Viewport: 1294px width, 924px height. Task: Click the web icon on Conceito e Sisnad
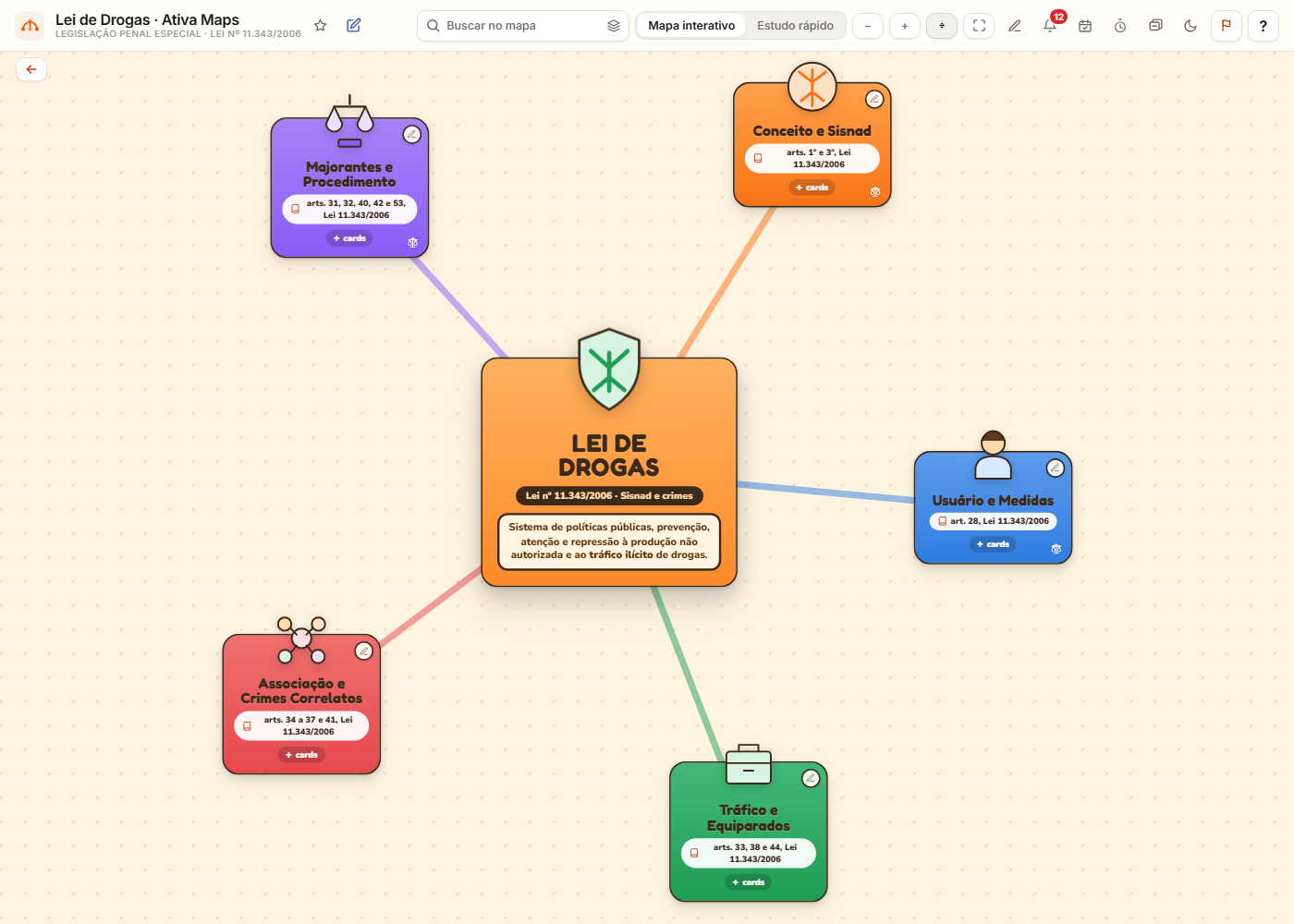[x=875, y=192]
